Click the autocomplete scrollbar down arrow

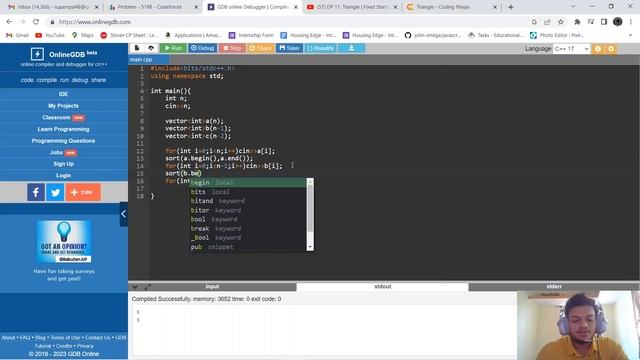(310, 247)
